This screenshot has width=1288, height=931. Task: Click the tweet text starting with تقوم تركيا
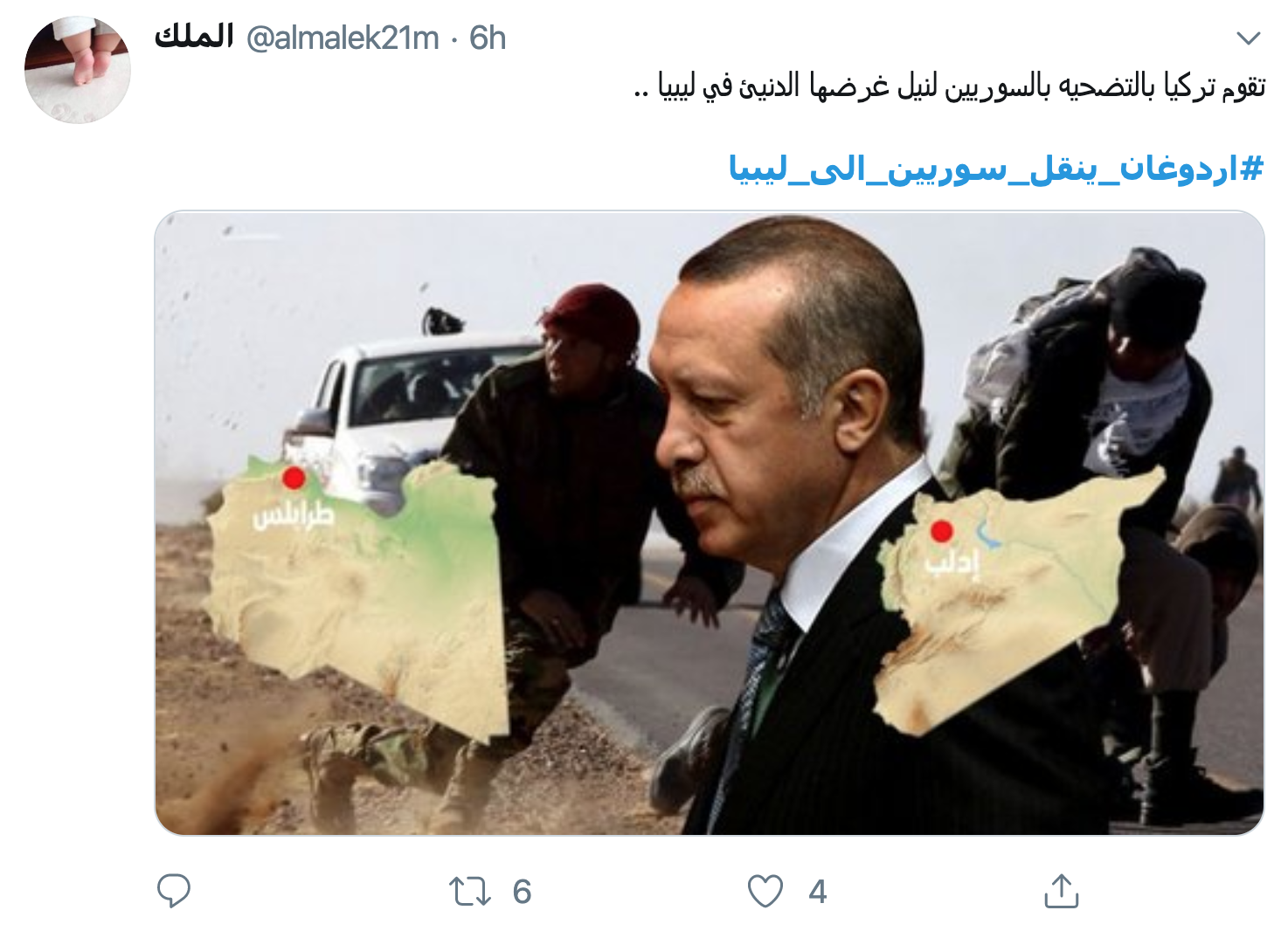tap(949, 86)
